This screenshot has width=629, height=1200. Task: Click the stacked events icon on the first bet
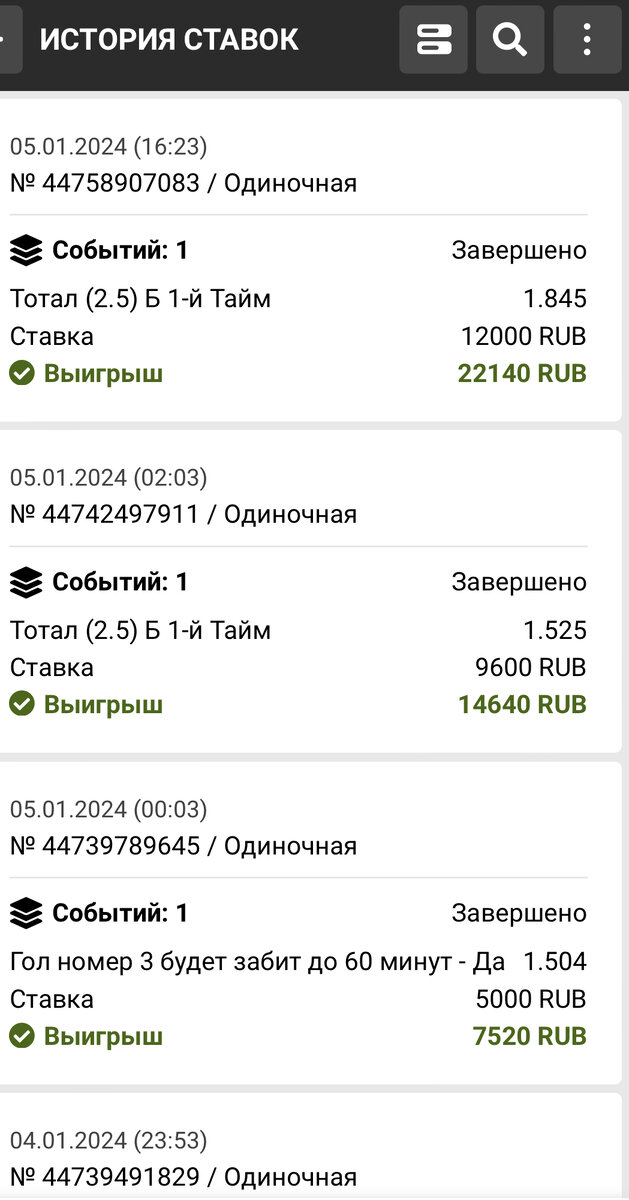click(x=26, y=250)
